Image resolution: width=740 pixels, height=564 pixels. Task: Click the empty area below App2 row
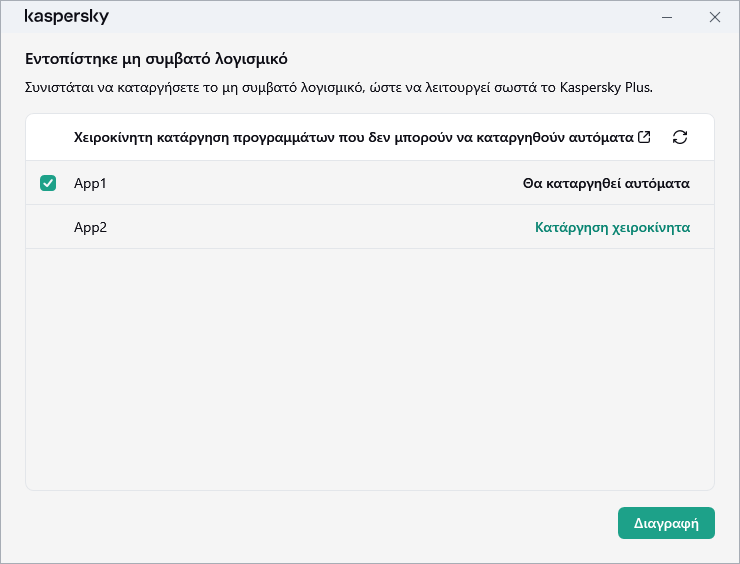tap(370, 370)
